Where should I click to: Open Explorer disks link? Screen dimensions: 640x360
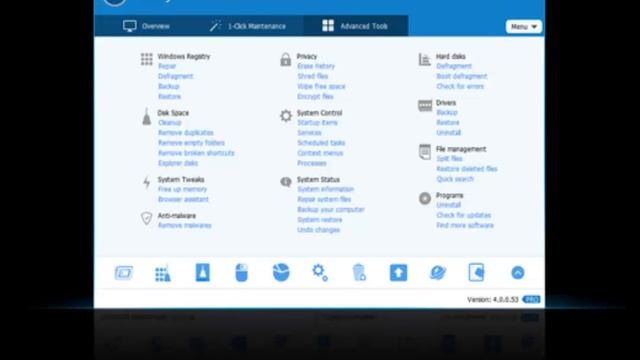click(x=178, y=163)
